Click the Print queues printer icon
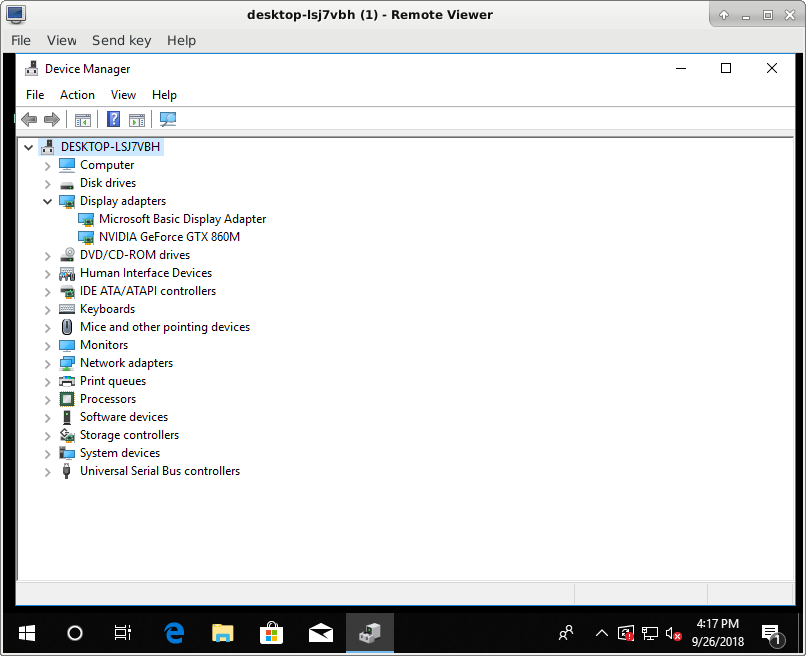The height and width of the screenshot is (656, 806). click(67, 381)
